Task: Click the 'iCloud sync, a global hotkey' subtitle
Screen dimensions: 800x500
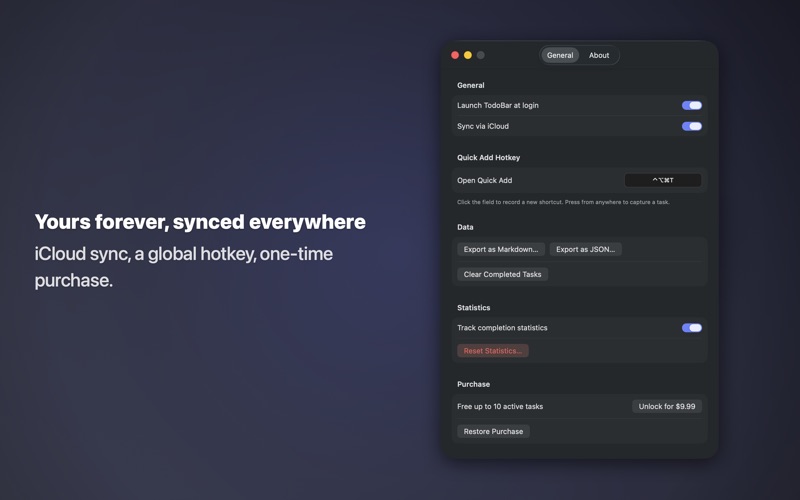Action: tap(184, 267)
